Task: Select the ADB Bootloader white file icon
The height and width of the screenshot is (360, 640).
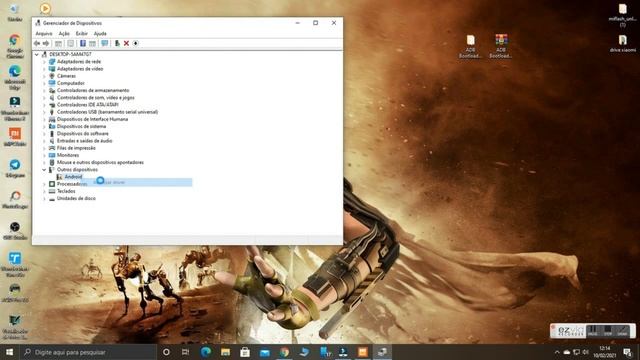Action: click(470, 46)
